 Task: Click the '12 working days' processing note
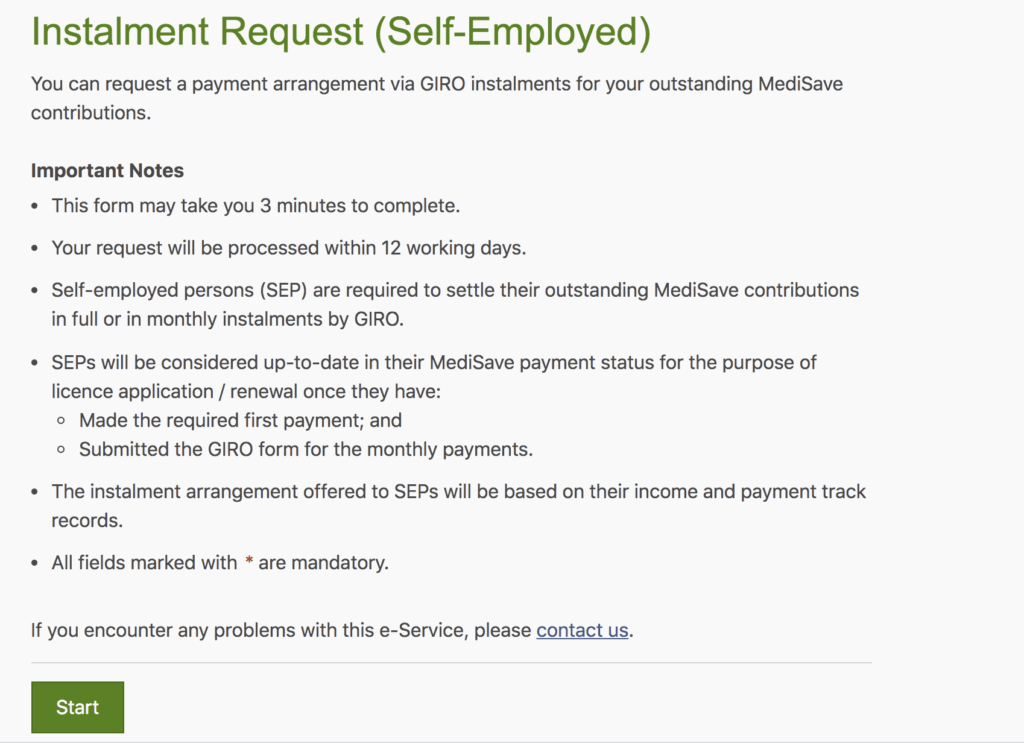(x=289, y=248)
